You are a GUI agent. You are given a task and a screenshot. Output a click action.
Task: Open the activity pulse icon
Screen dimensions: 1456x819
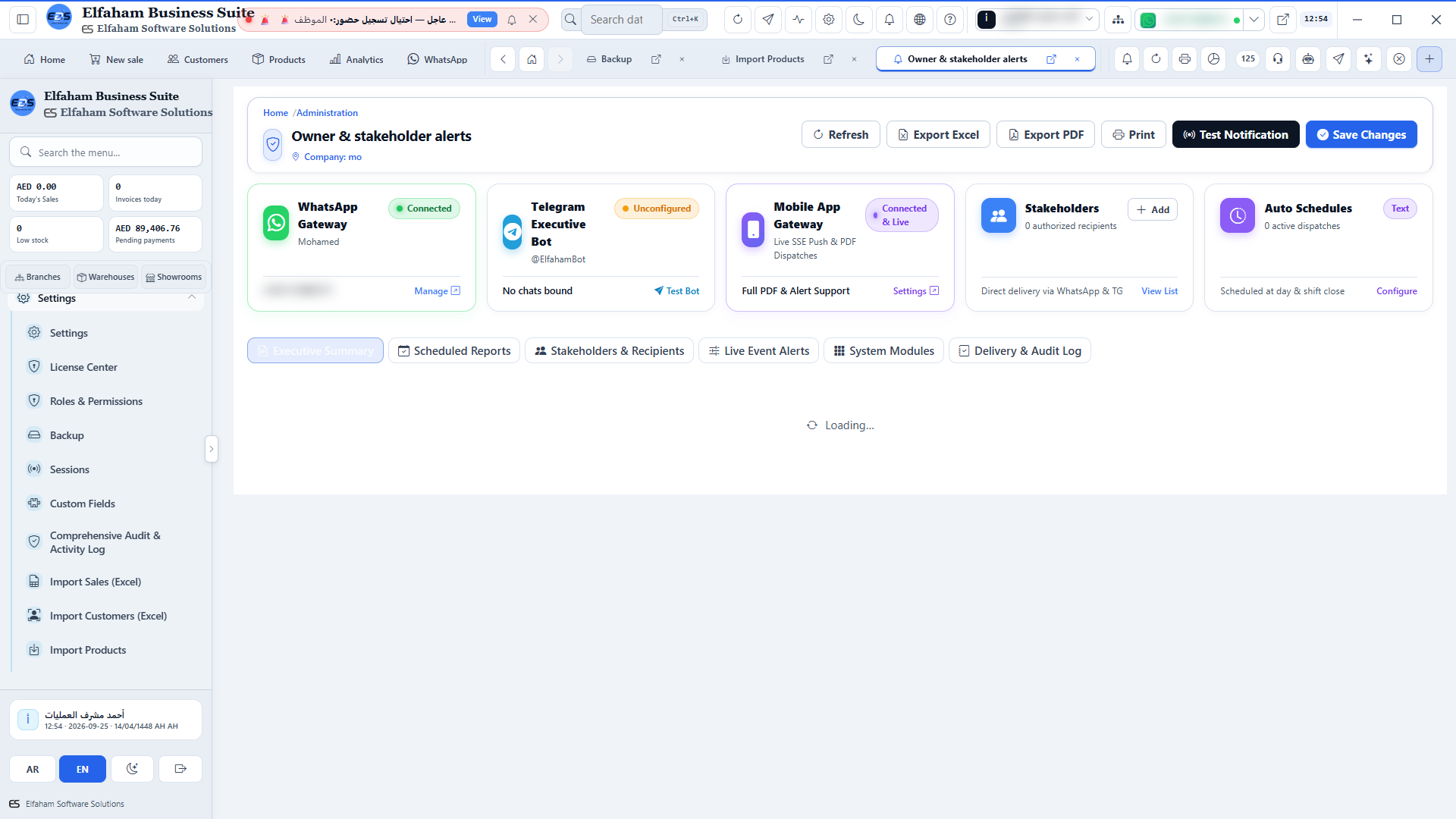click(799, 20)
